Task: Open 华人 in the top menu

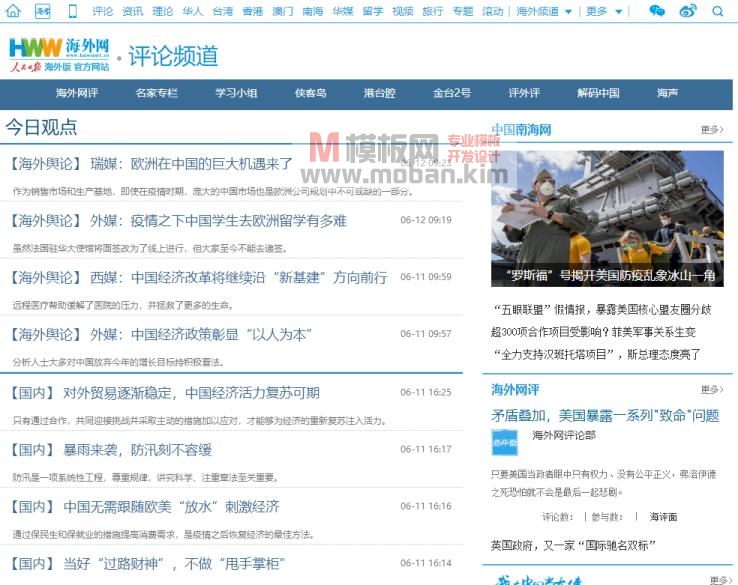Action: tap(193, 11)
